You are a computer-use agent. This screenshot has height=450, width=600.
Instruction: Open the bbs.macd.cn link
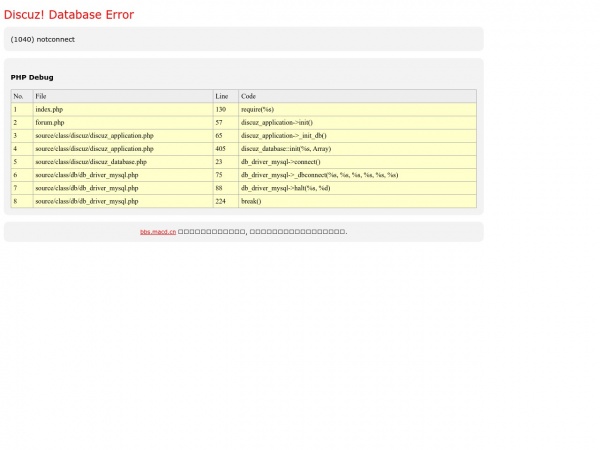point(158,232)
